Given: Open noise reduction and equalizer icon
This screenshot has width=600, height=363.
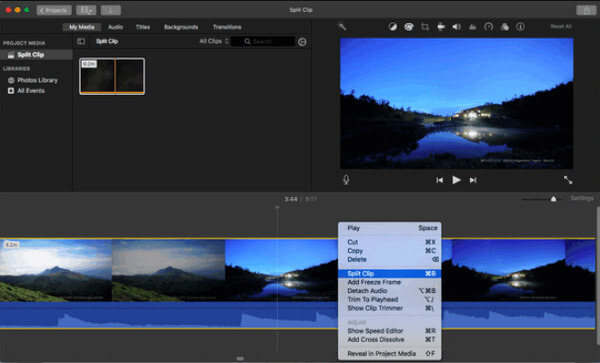Looking at the screenshot, I should [473, 26].
